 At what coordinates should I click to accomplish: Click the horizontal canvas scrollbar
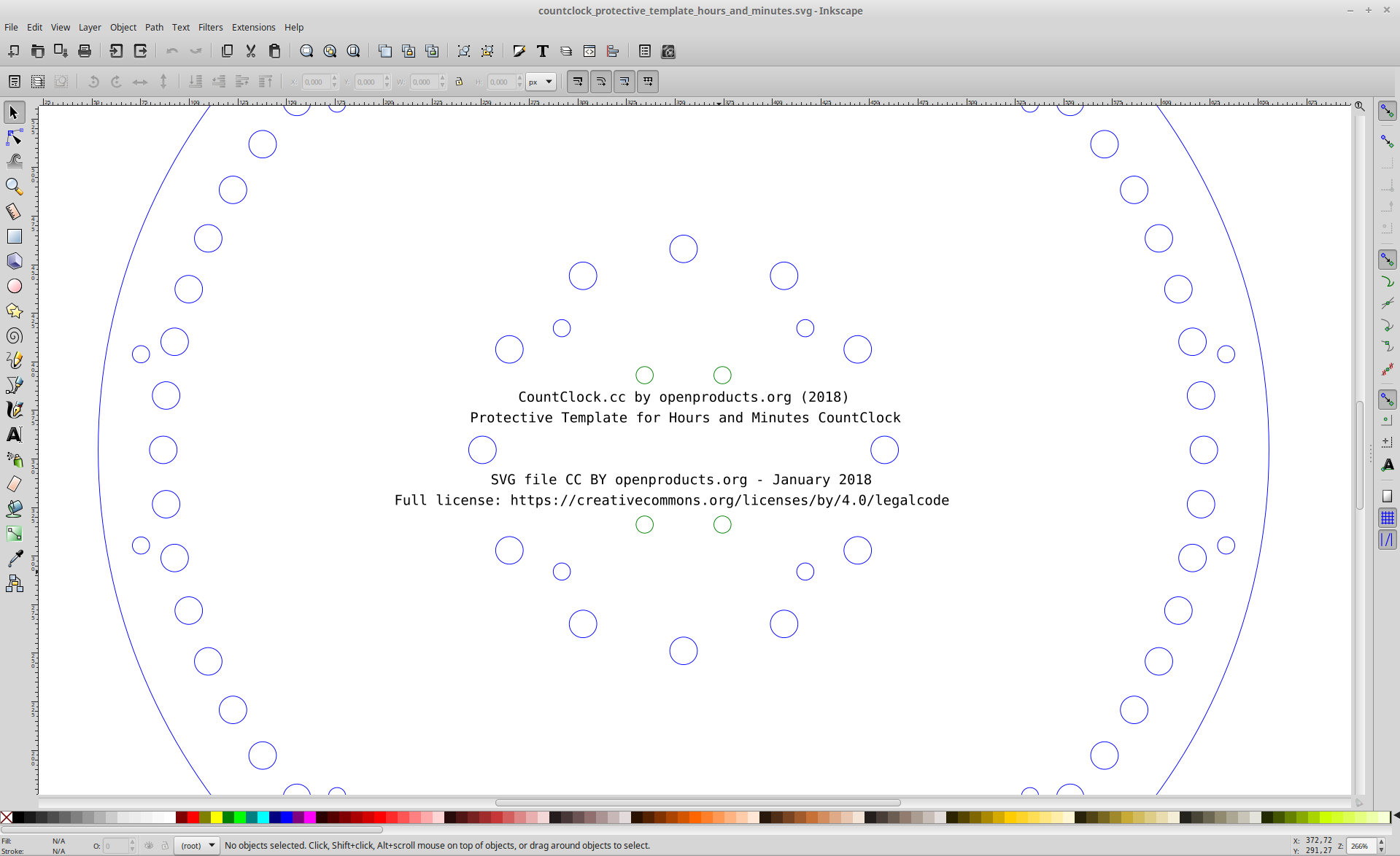[x=697, y=803]
